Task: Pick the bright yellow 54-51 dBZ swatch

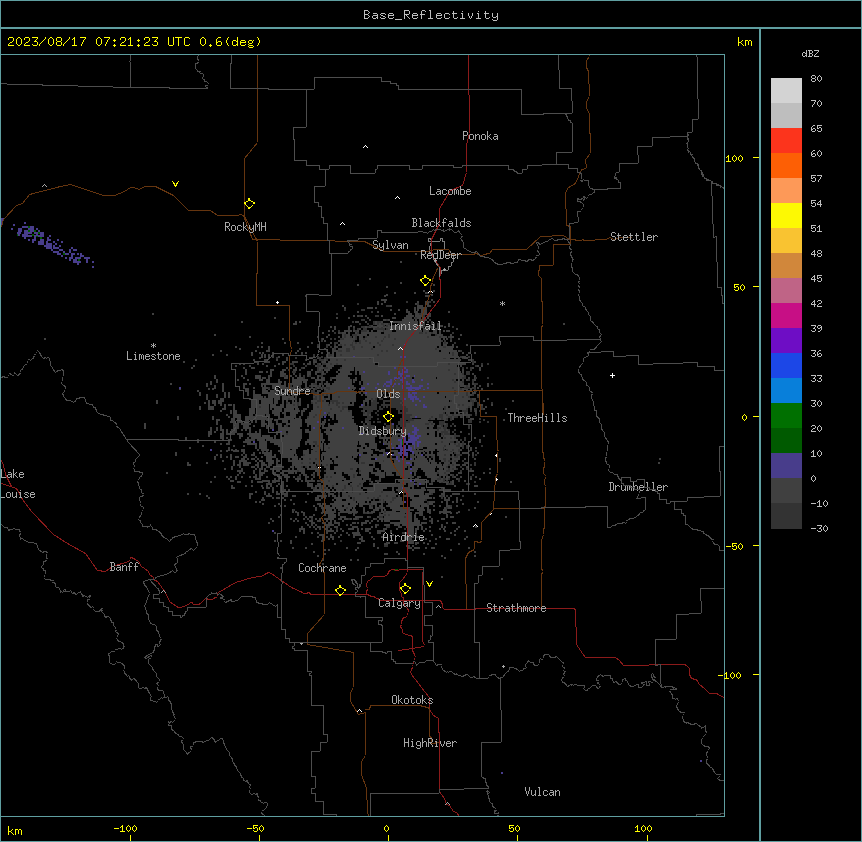Action: 786,215
